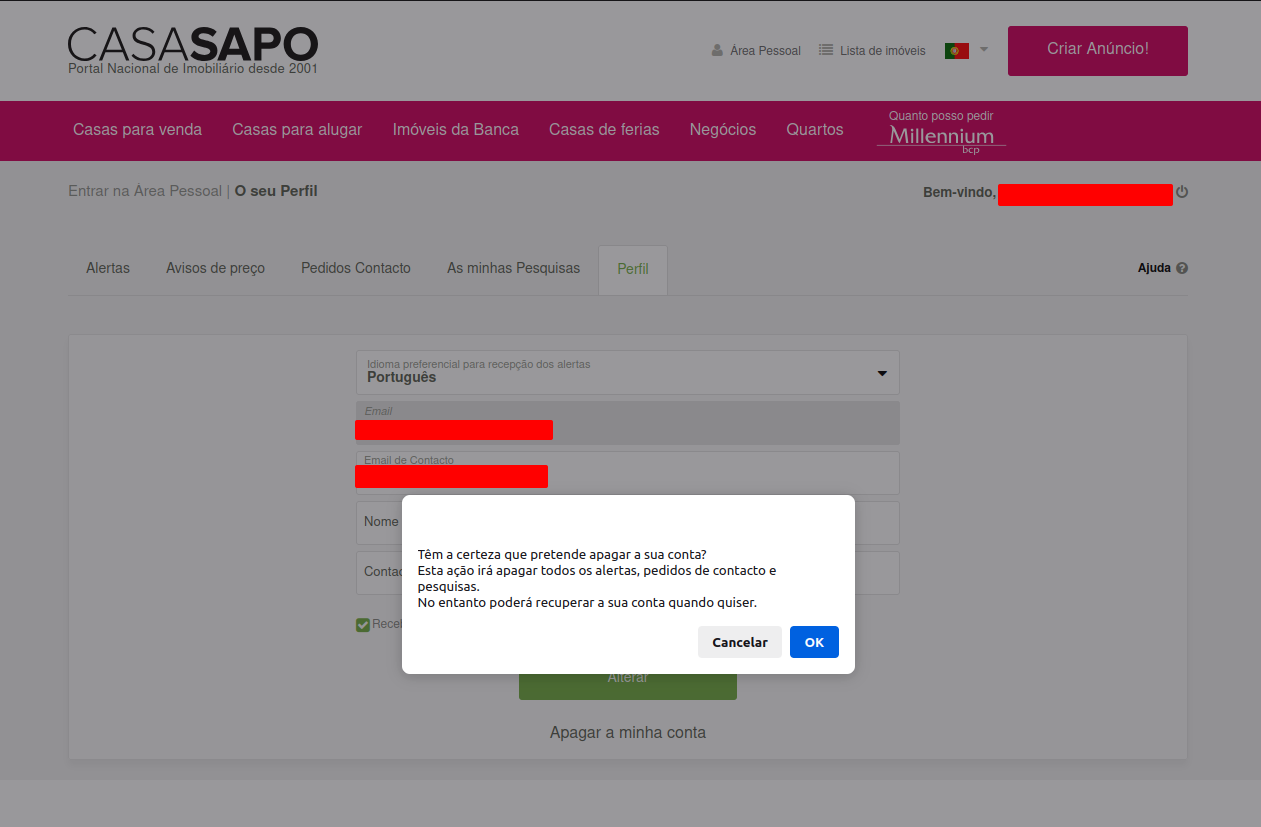Click the Ajuda question mark icon
1261x827 pixels.
click(x=1182, y=268)
